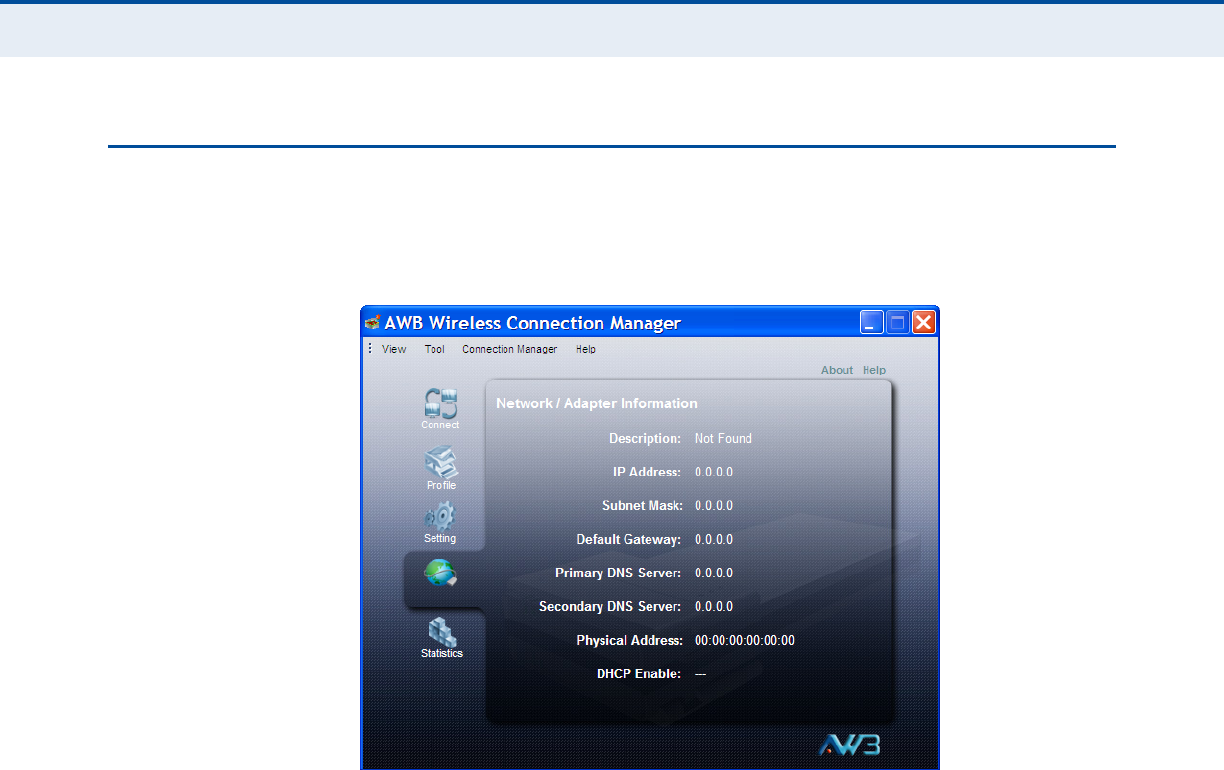
Task: Select the IP Address value 0.0.0.0
Action: click(714, 472)
